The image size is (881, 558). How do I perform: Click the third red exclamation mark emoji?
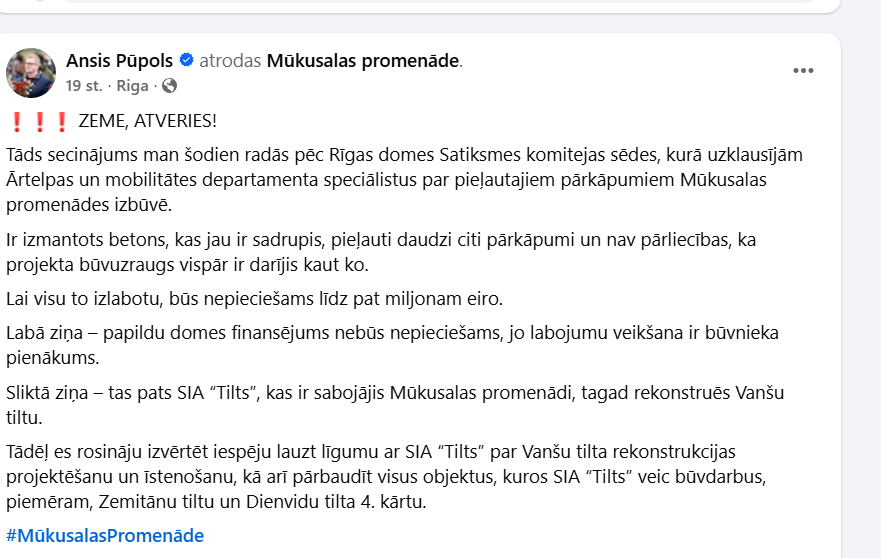click(x=61, y=122)
